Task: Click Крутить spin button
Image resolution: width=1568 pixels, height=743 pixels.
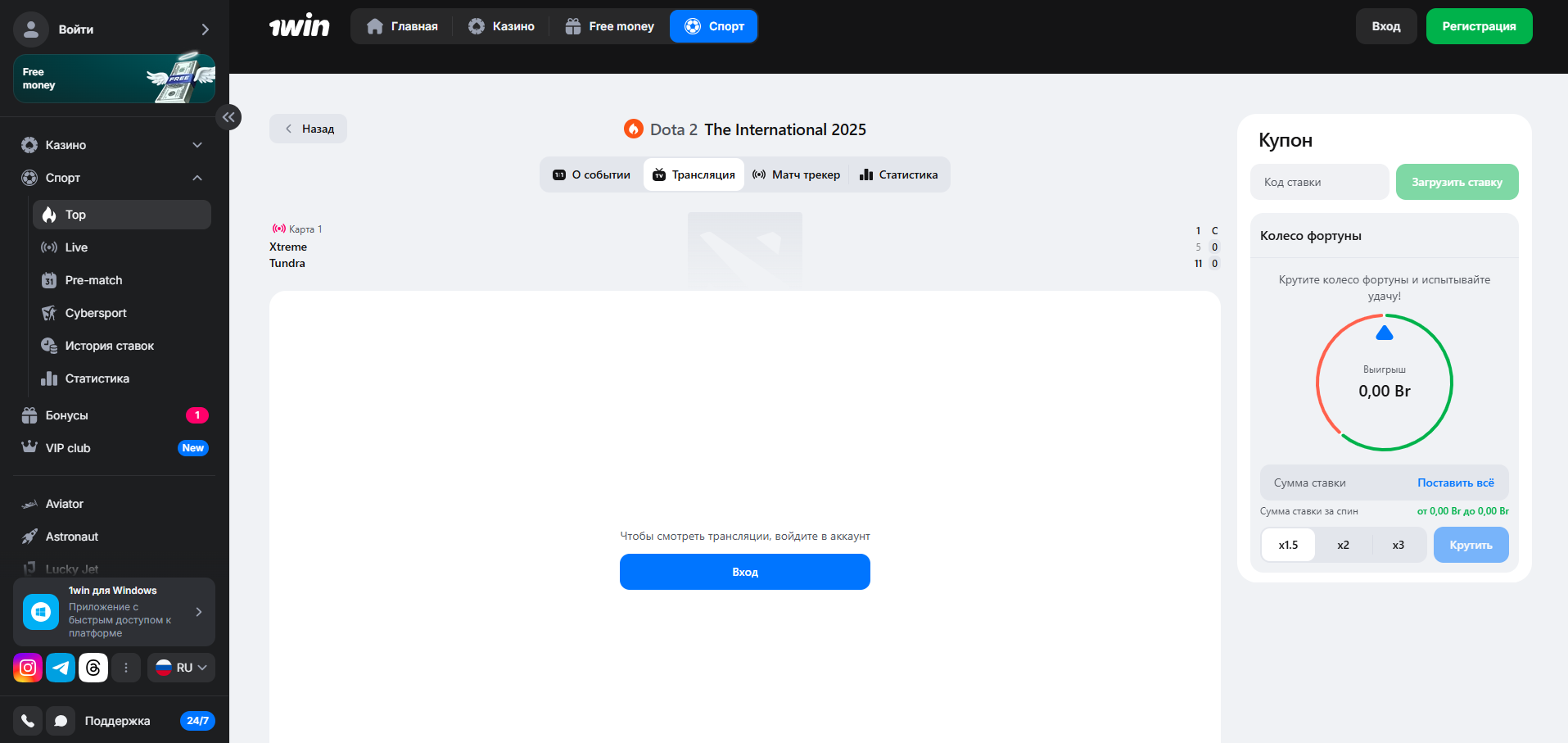Action: point(1471,545)
